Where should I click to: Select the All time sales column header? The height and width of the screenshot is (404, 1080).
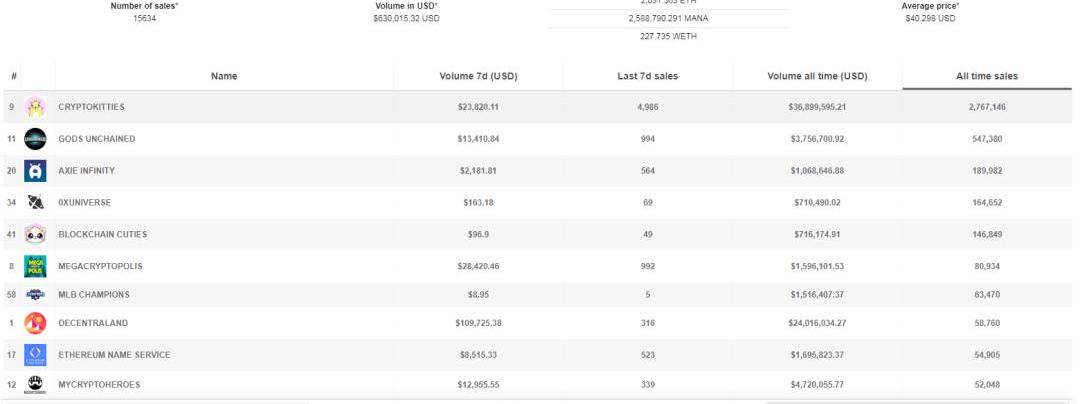[x=986, y=76]
